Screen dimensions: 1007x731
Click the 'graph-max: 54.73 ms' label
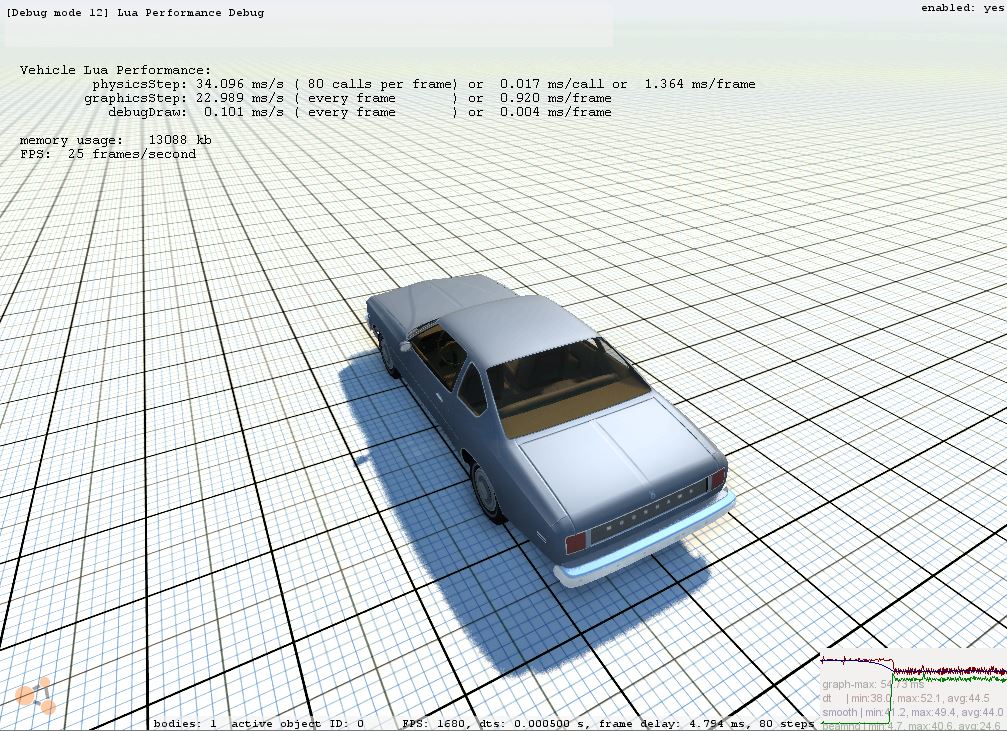(x=873, y=685)
